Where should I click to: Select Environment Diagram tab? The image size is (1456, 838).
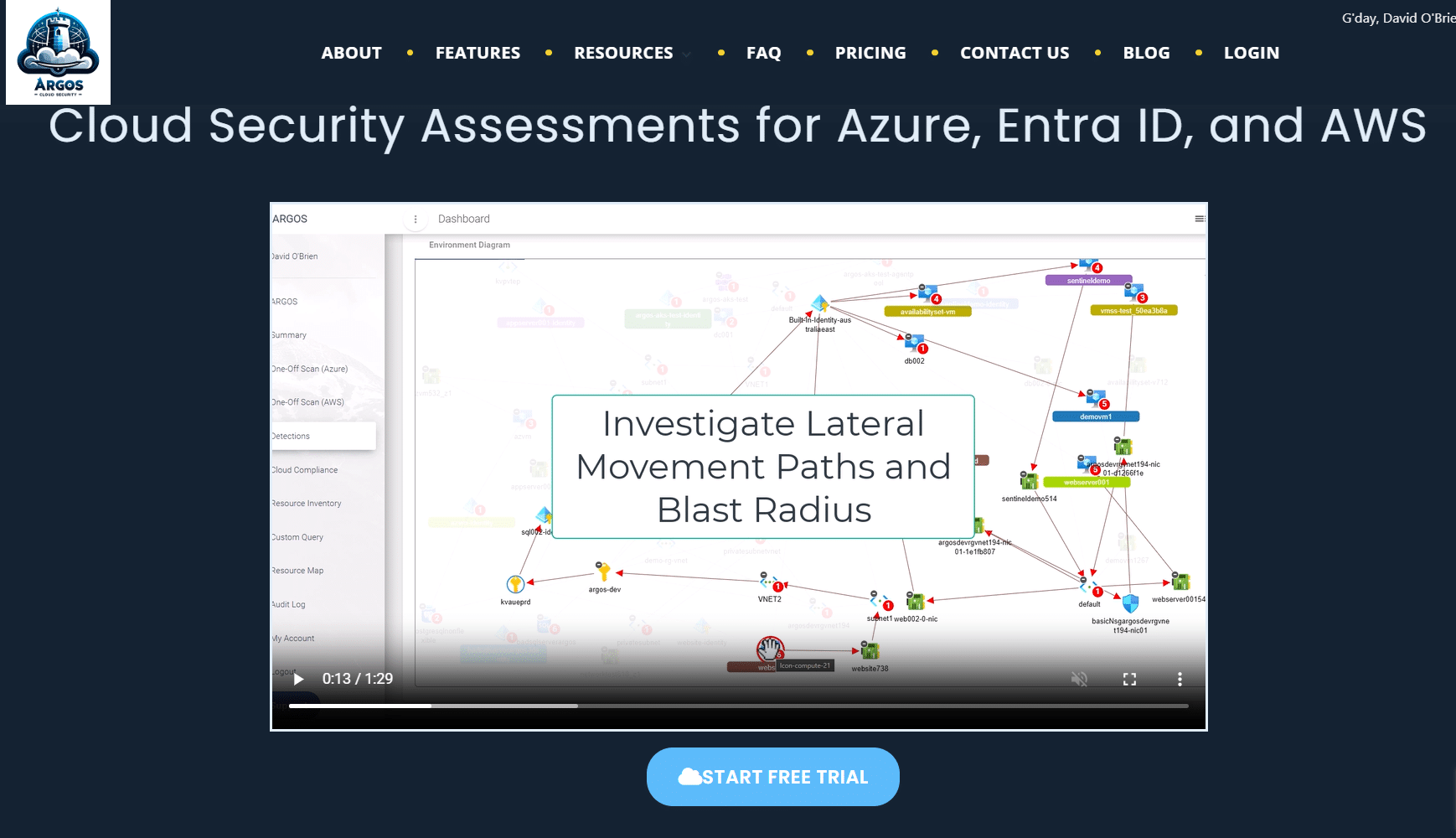click(x=469, y=245)
